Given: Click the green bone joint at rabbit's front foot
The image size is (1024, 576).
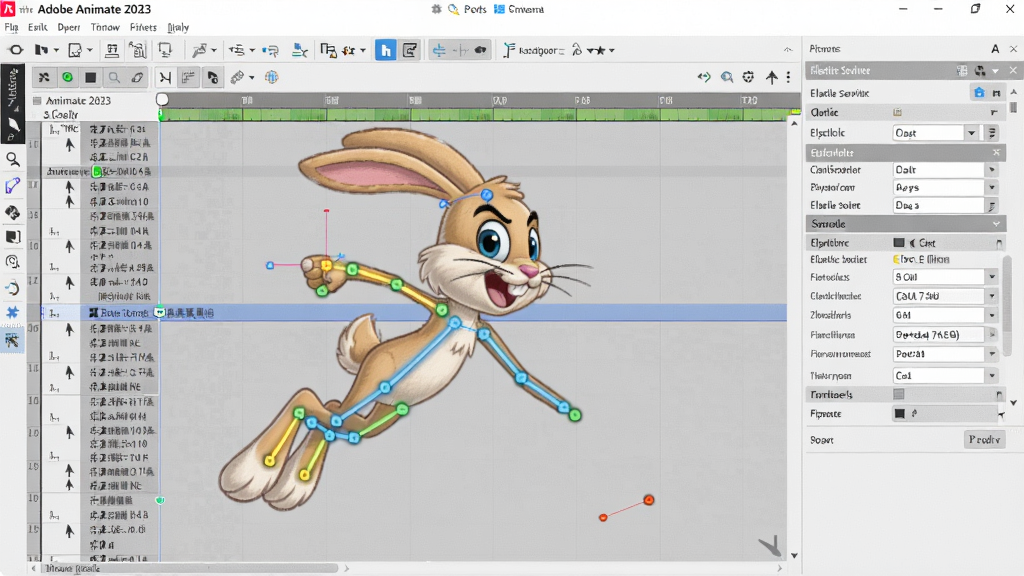Looking at the screenshot, I should click(575, 415).
